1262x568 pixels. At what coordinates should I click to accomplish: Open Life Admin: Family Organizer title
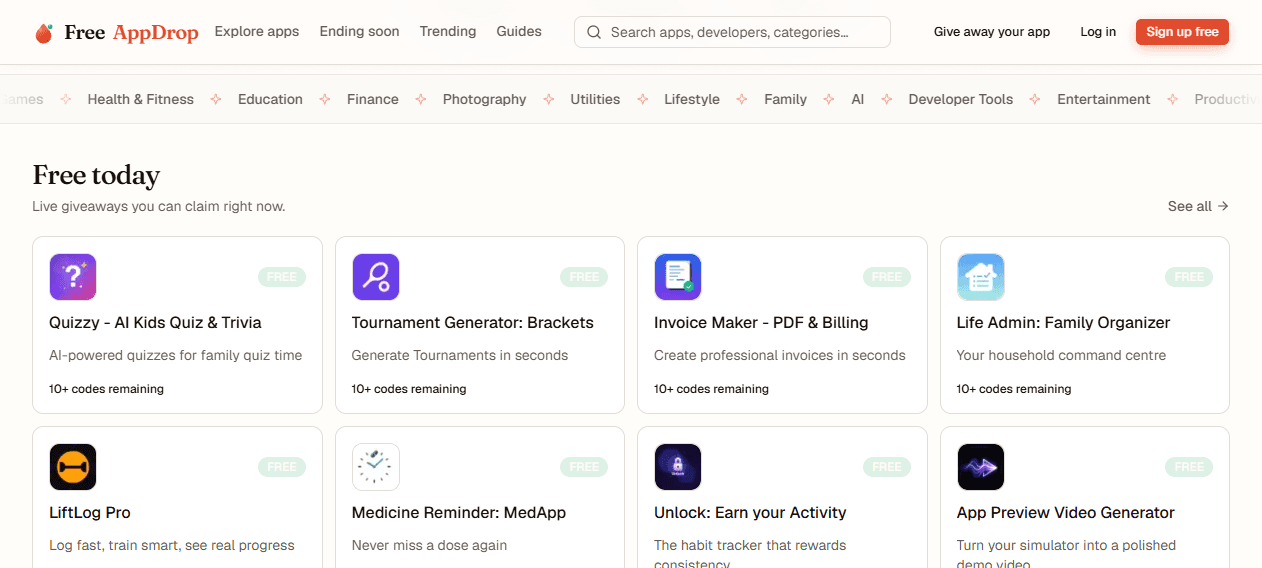tap(1063, 322)
